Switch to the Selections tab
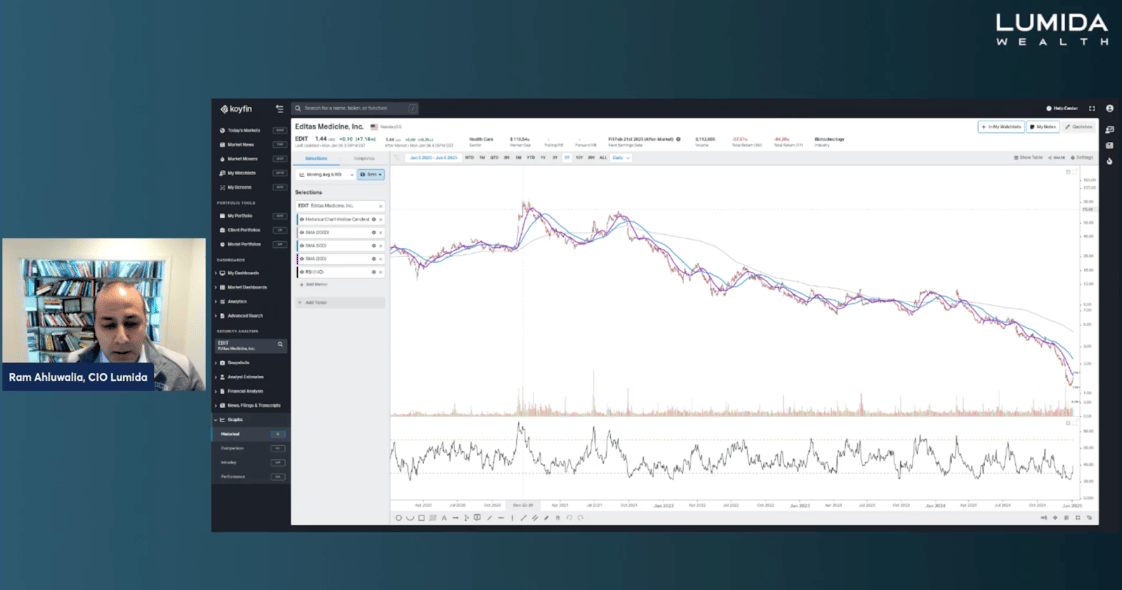Image resolution: width=1122 pixels, height=590 pixels. [x=316, y=158]
